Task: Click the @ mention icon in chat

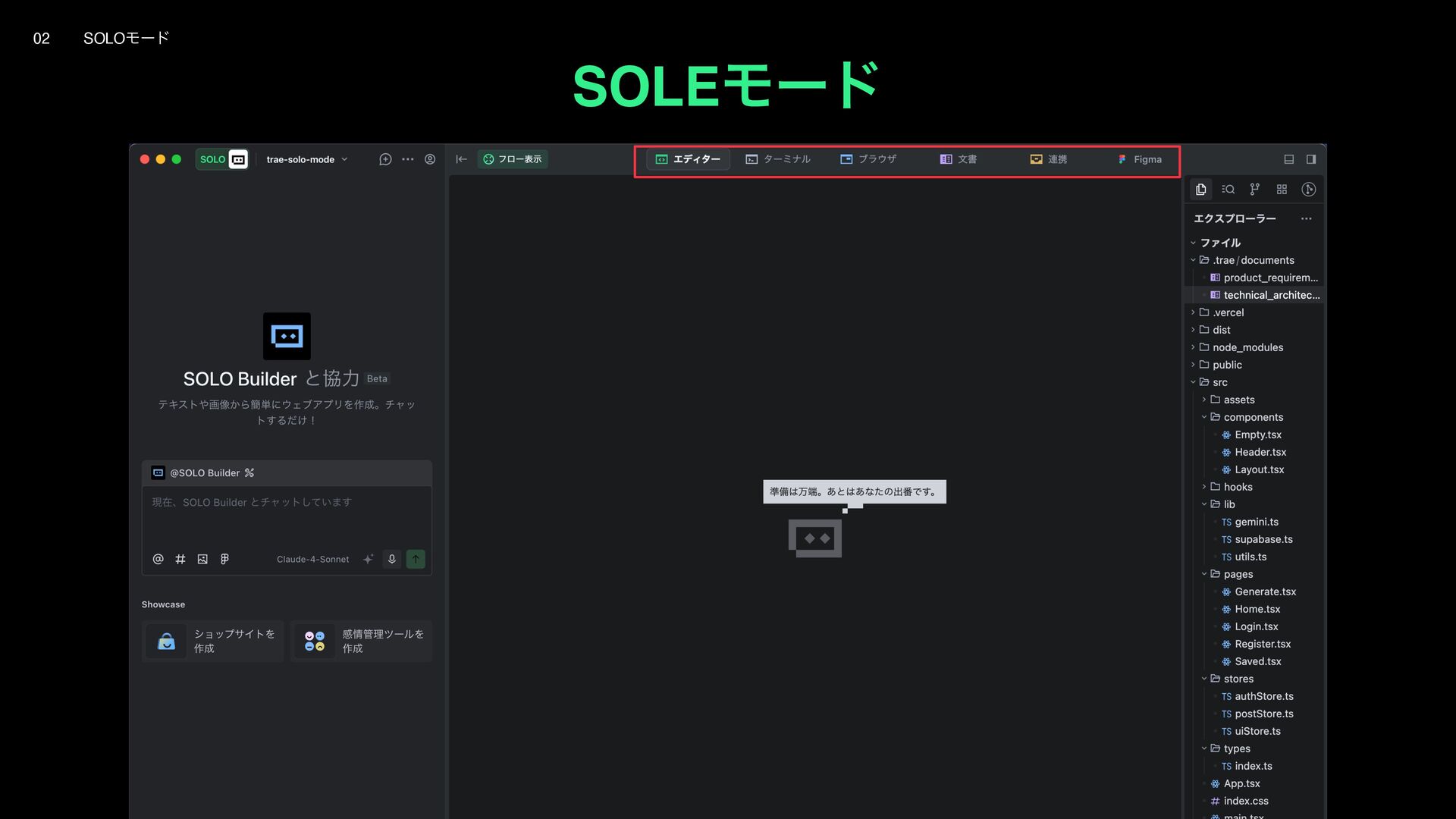Action: tap(158, 559)
